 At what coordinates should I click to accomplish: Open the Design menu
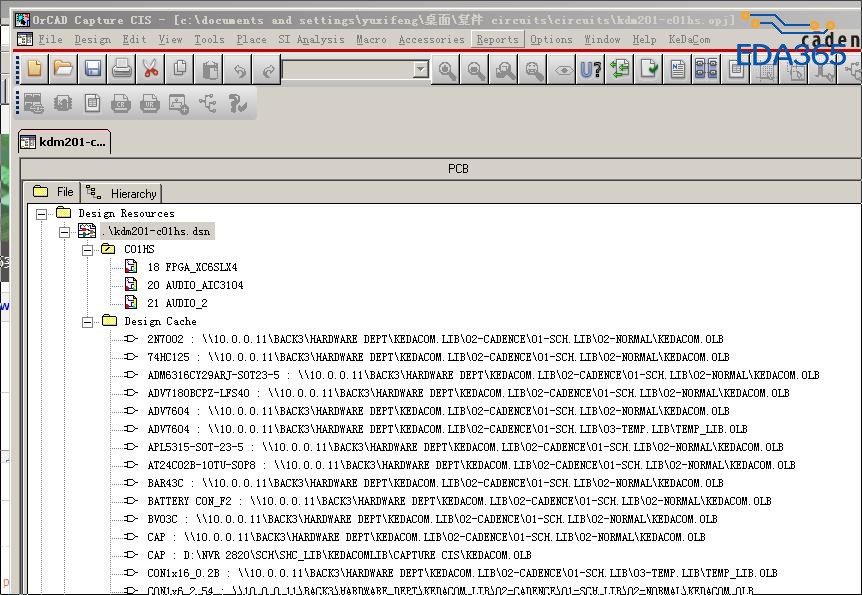pyautogui.click(x=92, y=40)
